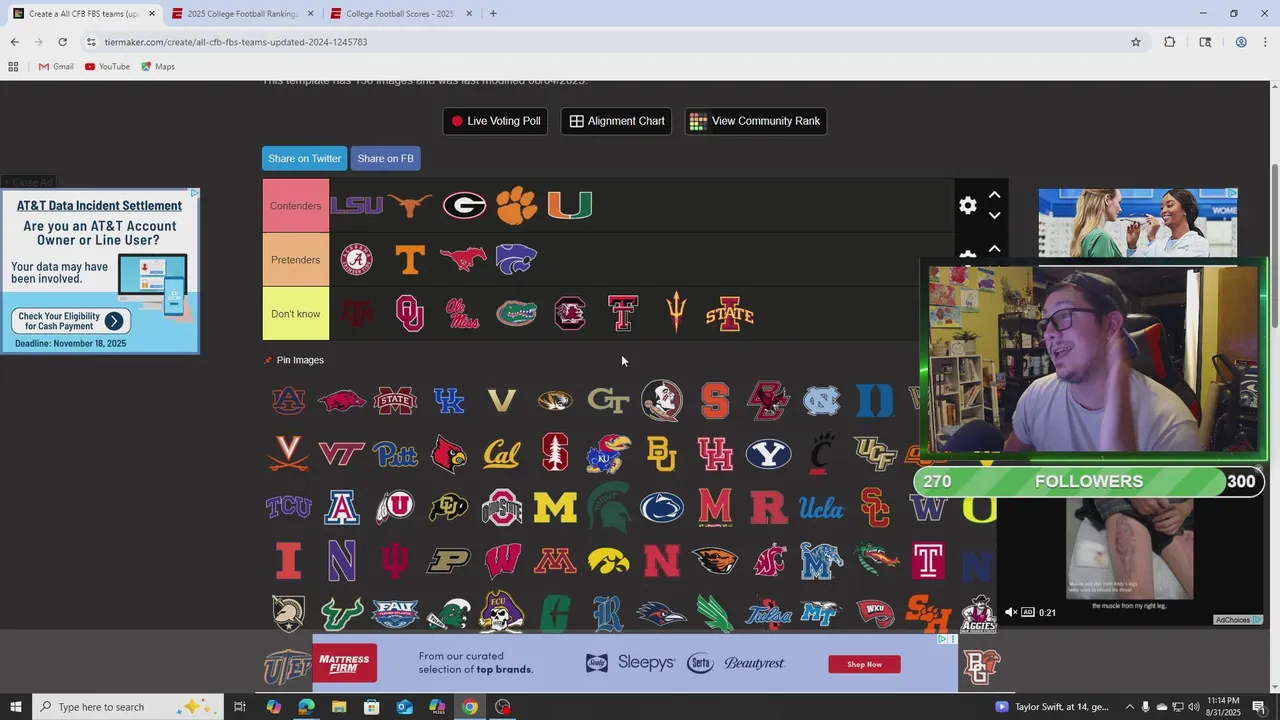Select the Louisville Cardinals logo
The width and height of the screenshot is (1280, 720).
coord(449,454)
